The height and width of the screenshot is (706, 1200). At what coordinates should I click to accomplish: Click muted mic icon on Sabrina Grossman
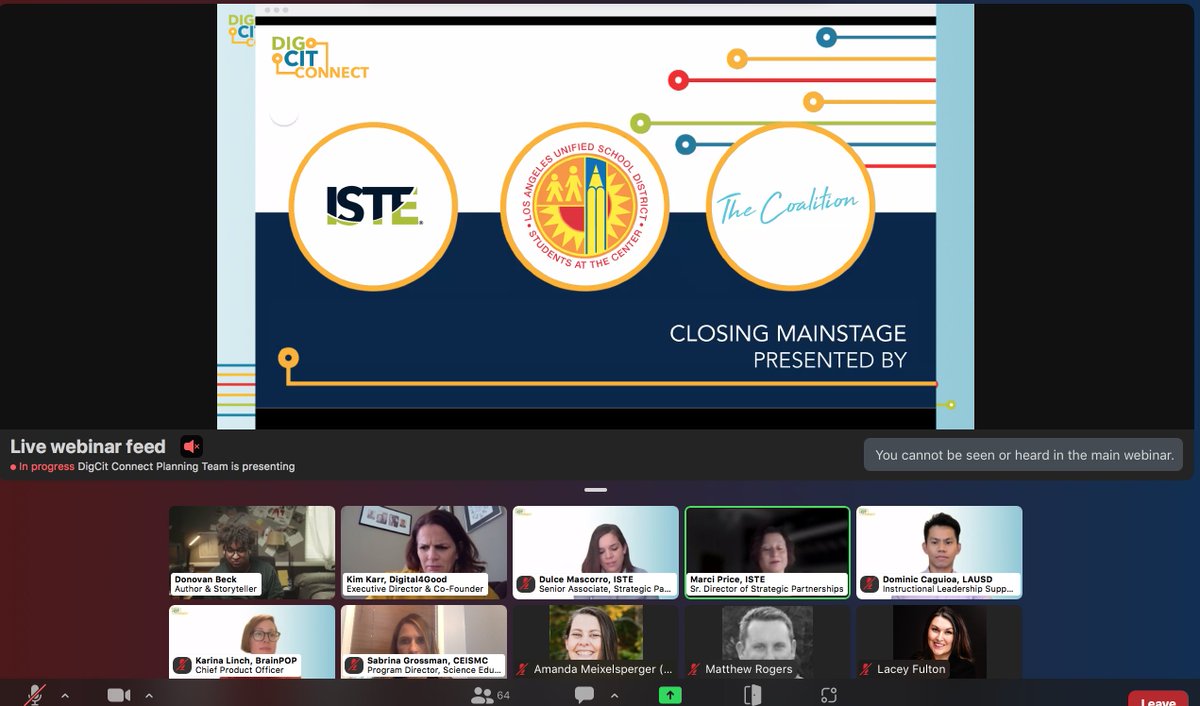pos(354,665)
